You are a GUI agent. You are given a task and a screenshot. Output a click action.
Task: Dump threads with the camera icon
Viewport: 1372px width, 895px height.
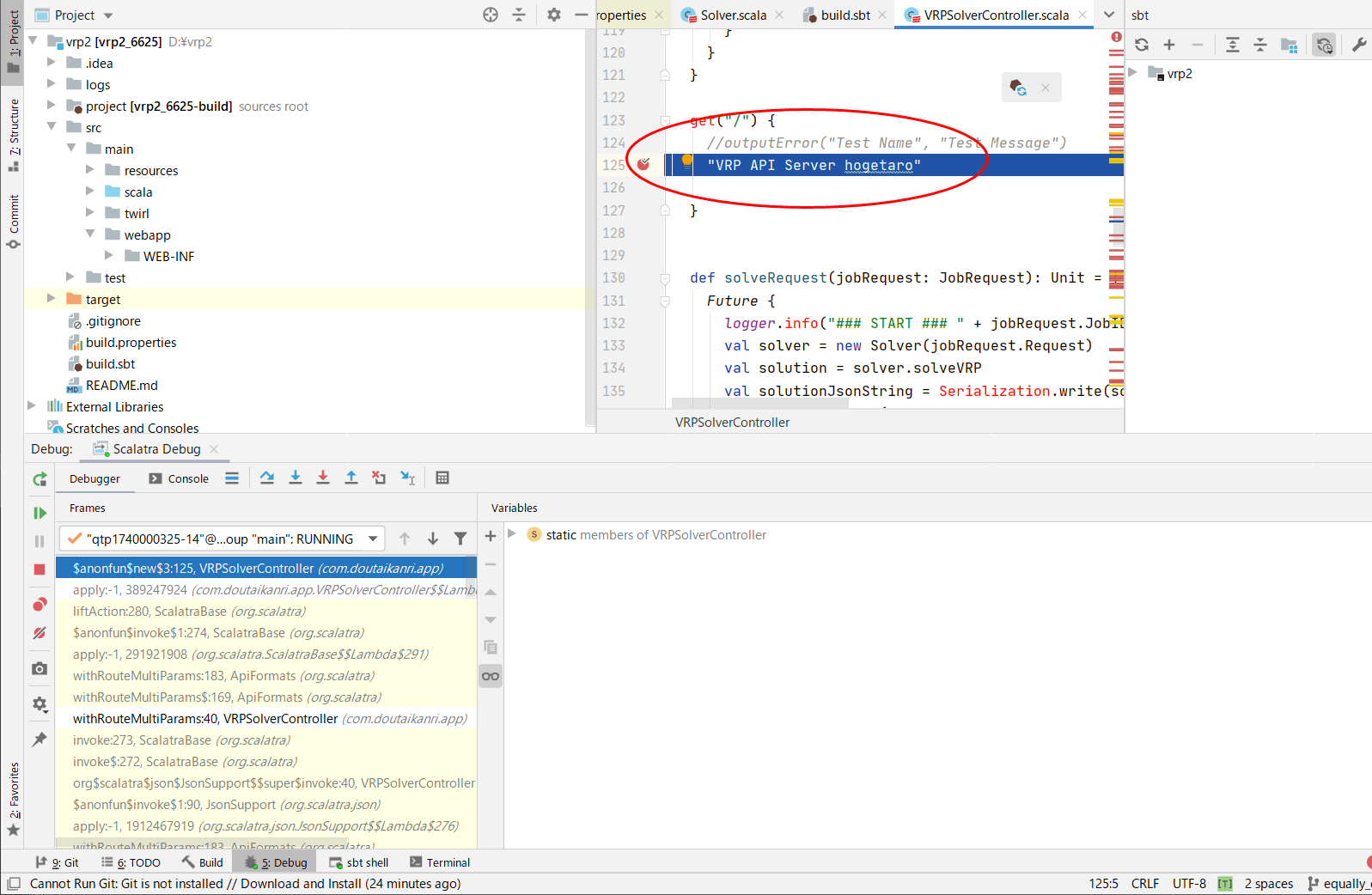40,668
